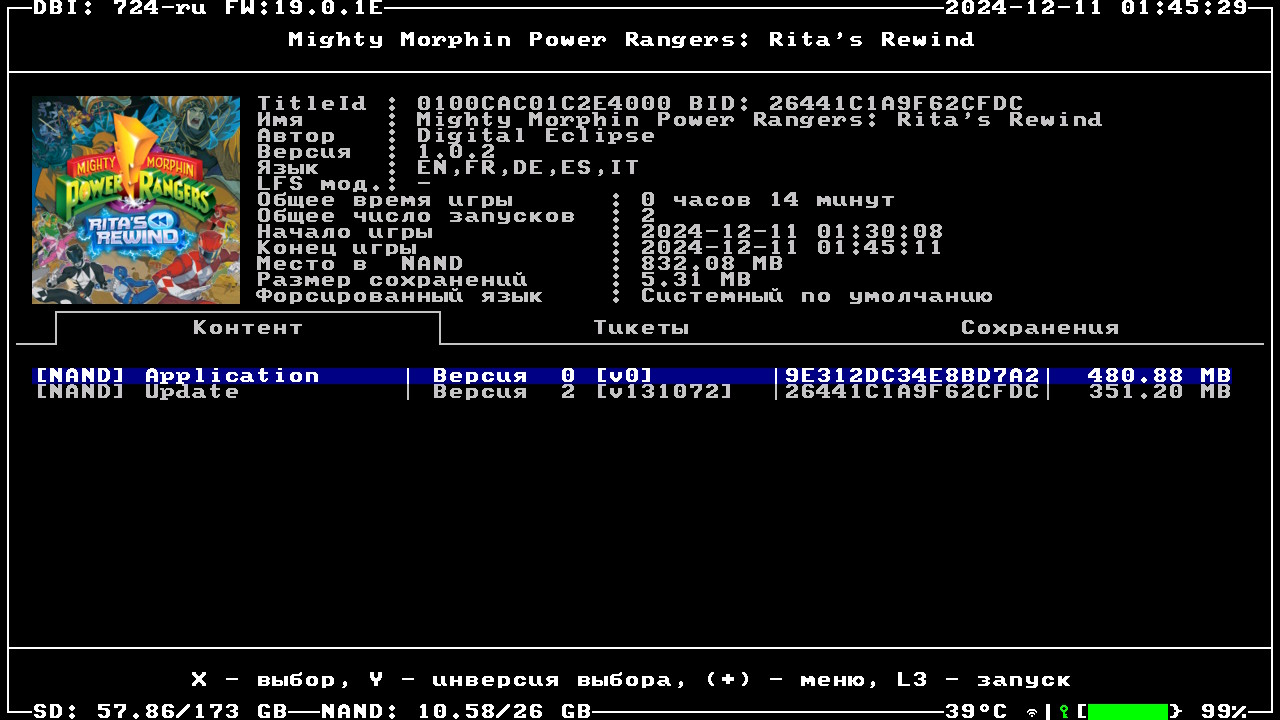Click the Update size 351.20 MB
This screenshot has height=720, width=1280.
click(1160, 392)
